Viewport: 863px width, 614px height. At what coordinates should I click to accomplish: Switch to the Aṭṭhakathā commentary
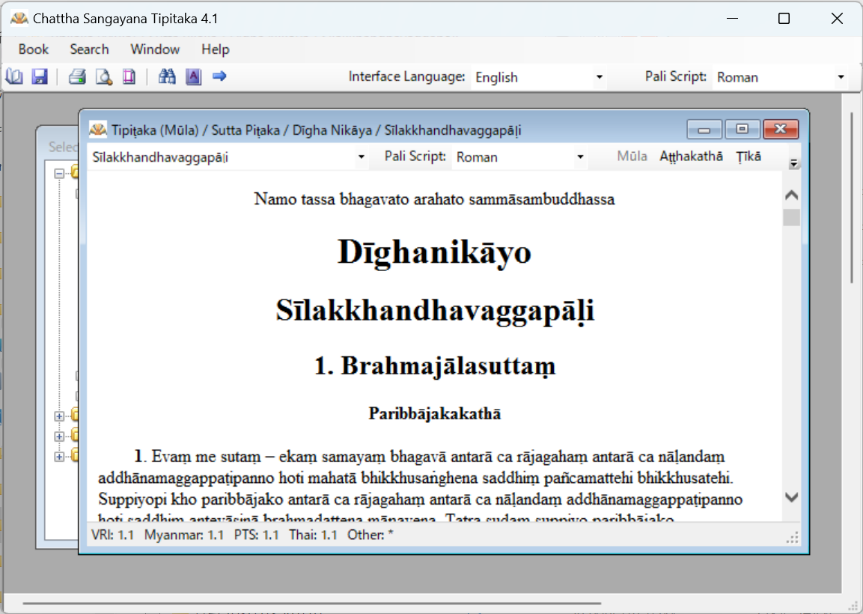[691, 156]
